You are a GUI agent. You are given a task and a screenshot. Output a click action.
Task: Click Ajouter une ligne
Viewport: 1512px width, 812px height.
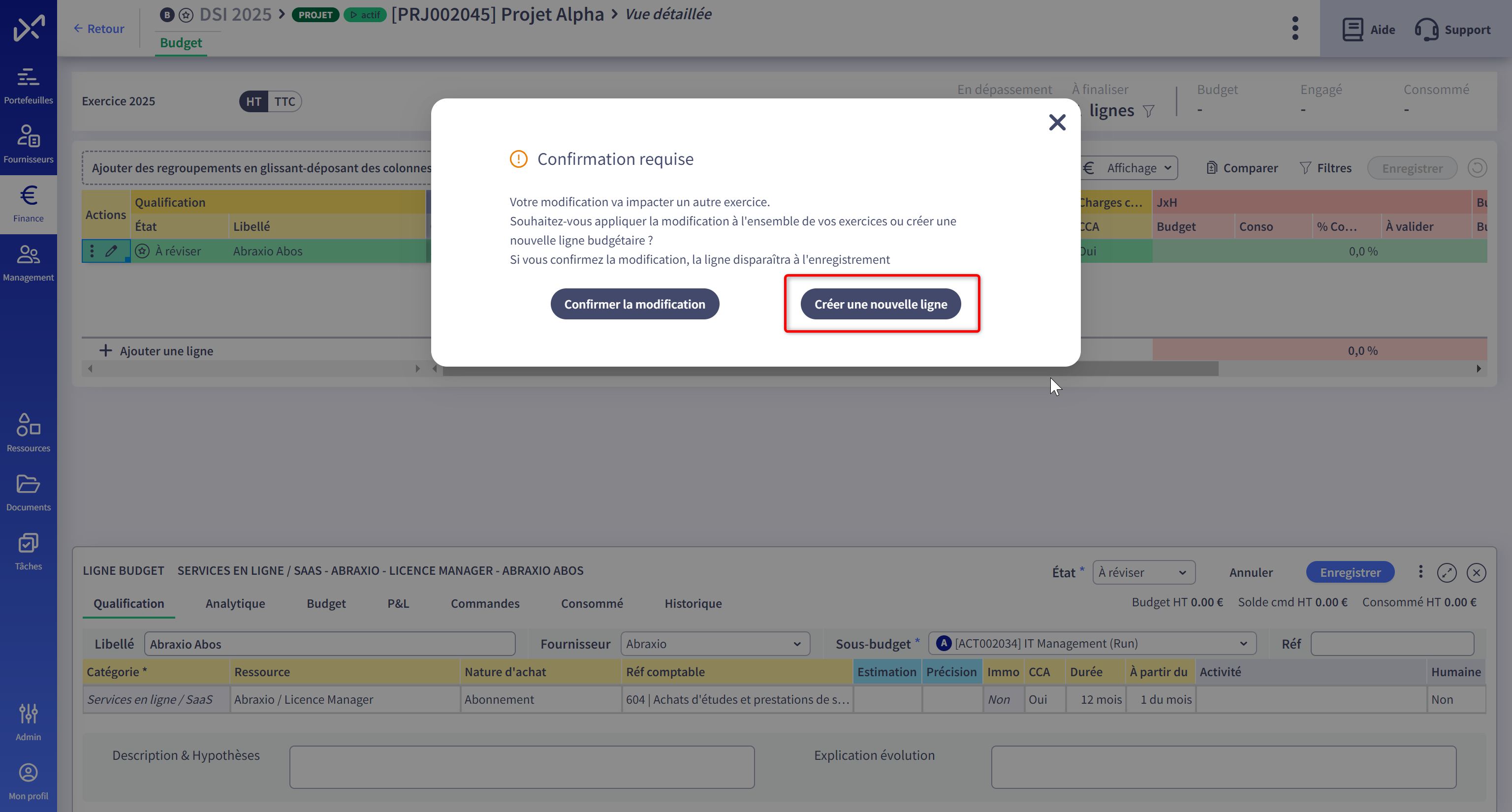[156, 351]
